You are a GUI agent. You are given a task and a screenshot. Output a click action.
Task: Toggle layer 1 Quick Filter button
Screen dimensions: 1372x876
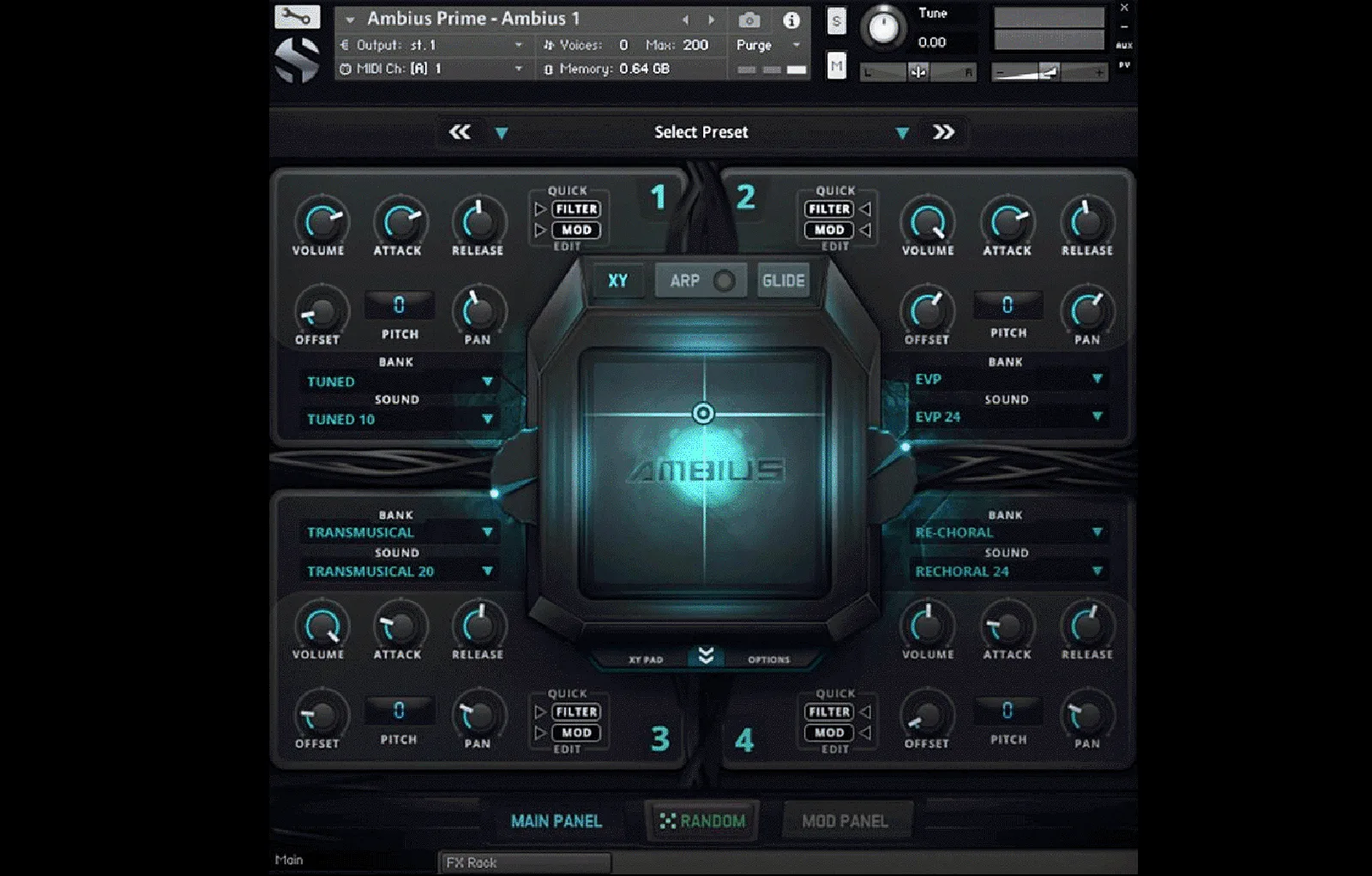pos(576,209)
